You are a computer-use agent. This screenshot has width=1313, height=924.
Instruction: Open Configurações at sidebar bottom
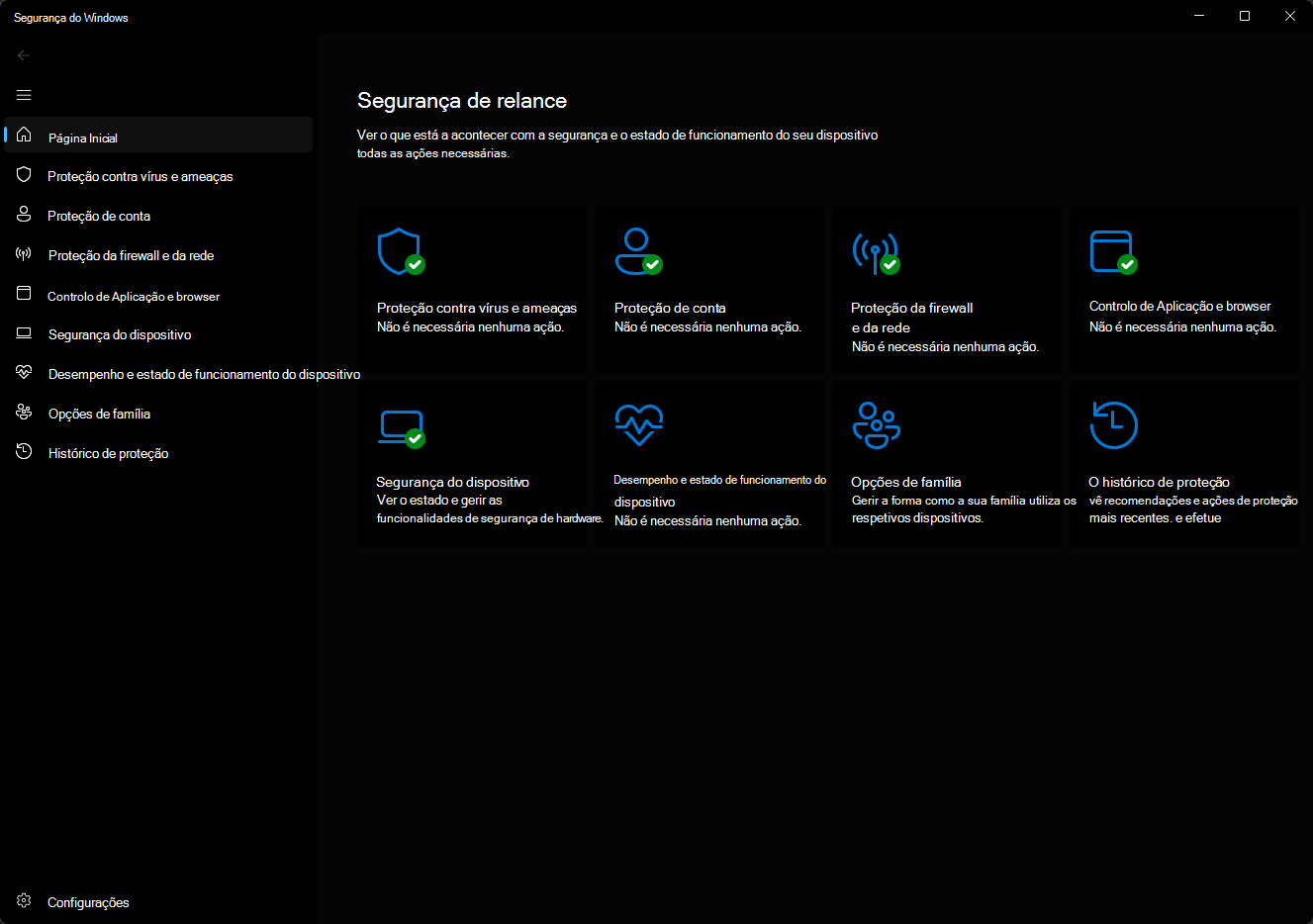158,901
